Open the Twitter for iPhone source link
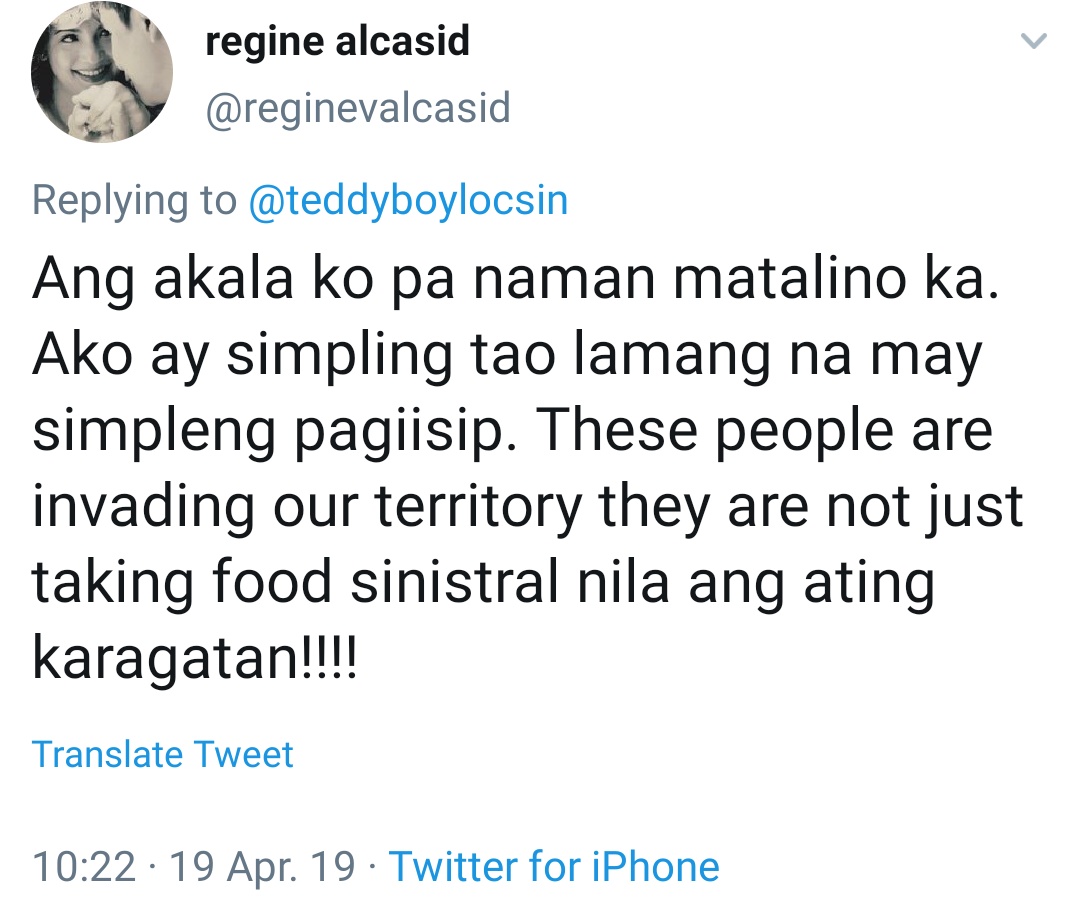 click(x=553, y=866)
